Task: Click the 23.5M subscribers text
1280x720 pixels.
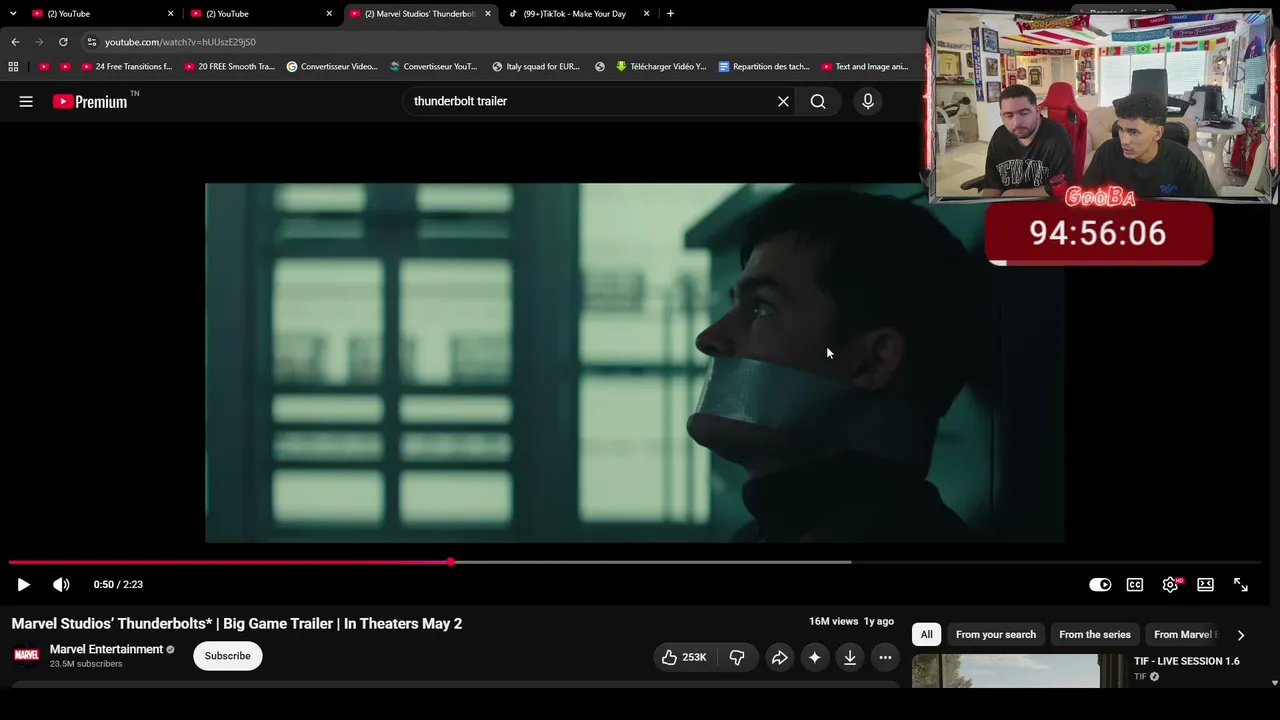Action: point(86,664)
